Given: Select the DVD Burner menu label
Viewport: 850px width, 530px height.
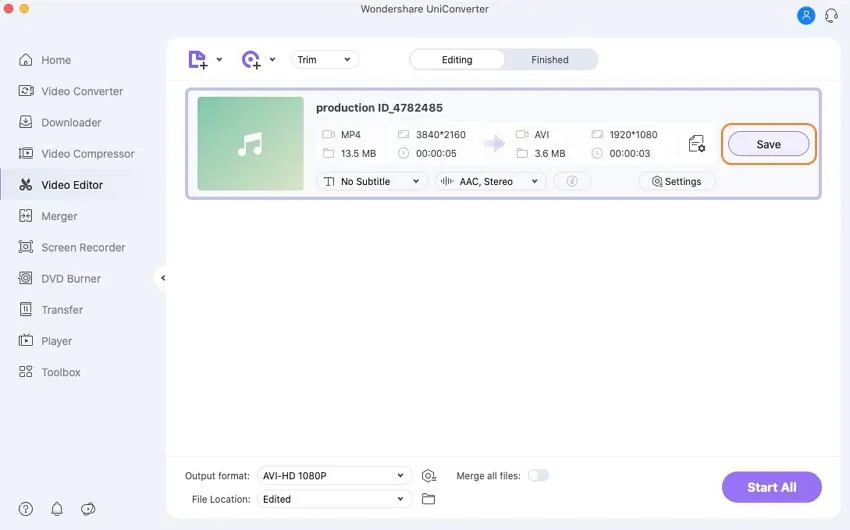Looking at the screenshot, I should [x=71, y=279].
